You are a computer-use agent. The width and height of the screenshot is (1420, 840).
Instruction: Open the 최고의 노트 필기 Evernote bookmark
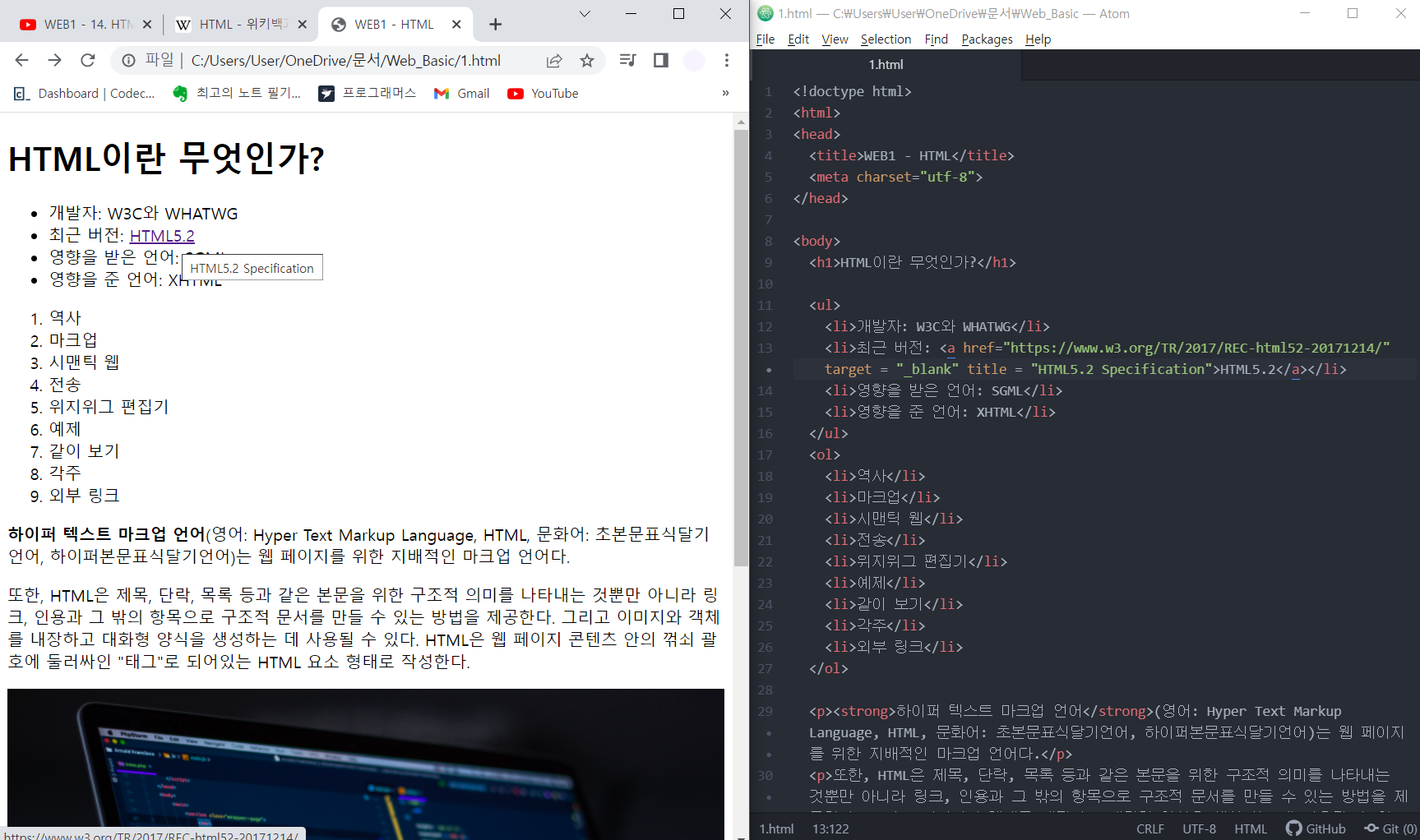(237, 94)
